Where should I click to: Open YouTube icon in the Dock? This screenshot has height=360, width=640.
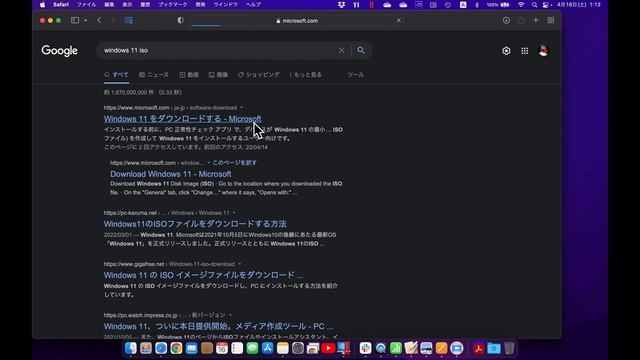point(328,348)
